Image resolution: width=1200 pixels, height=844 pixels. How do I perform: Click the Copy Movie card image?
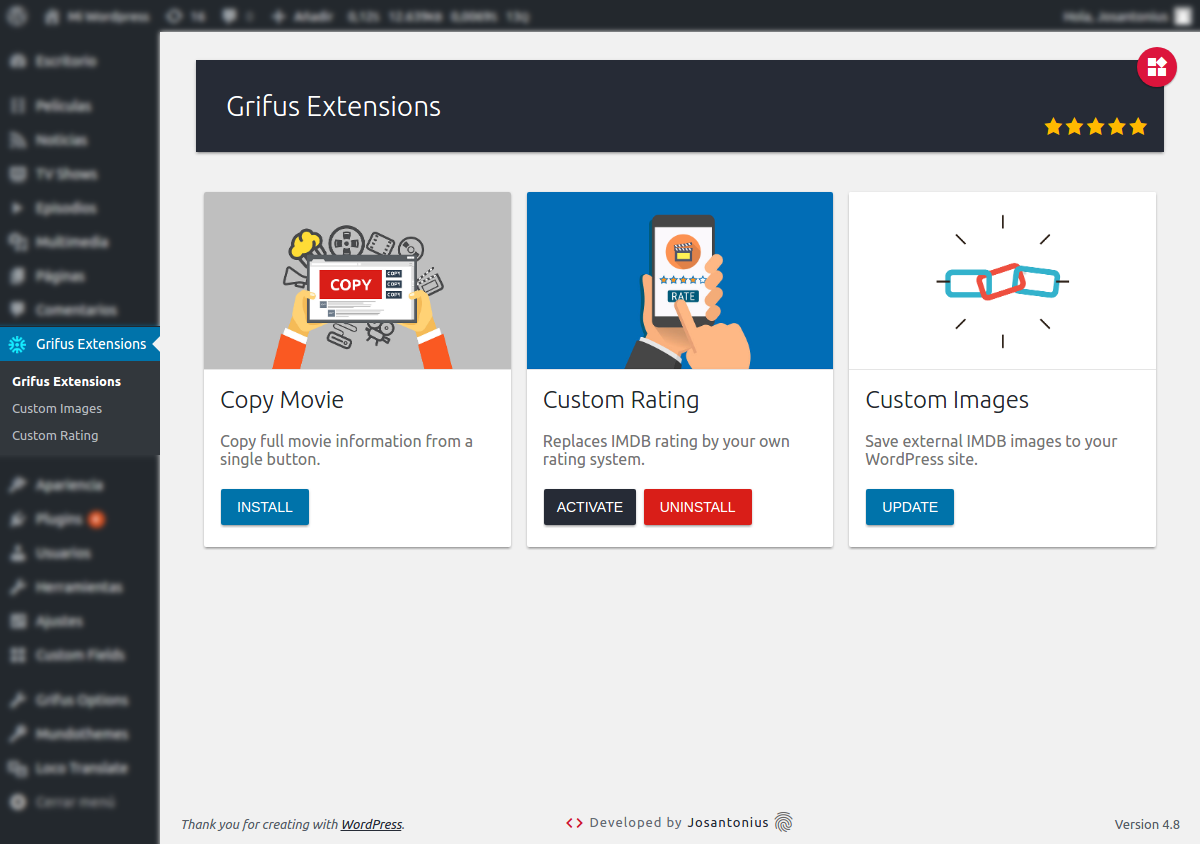357,281
